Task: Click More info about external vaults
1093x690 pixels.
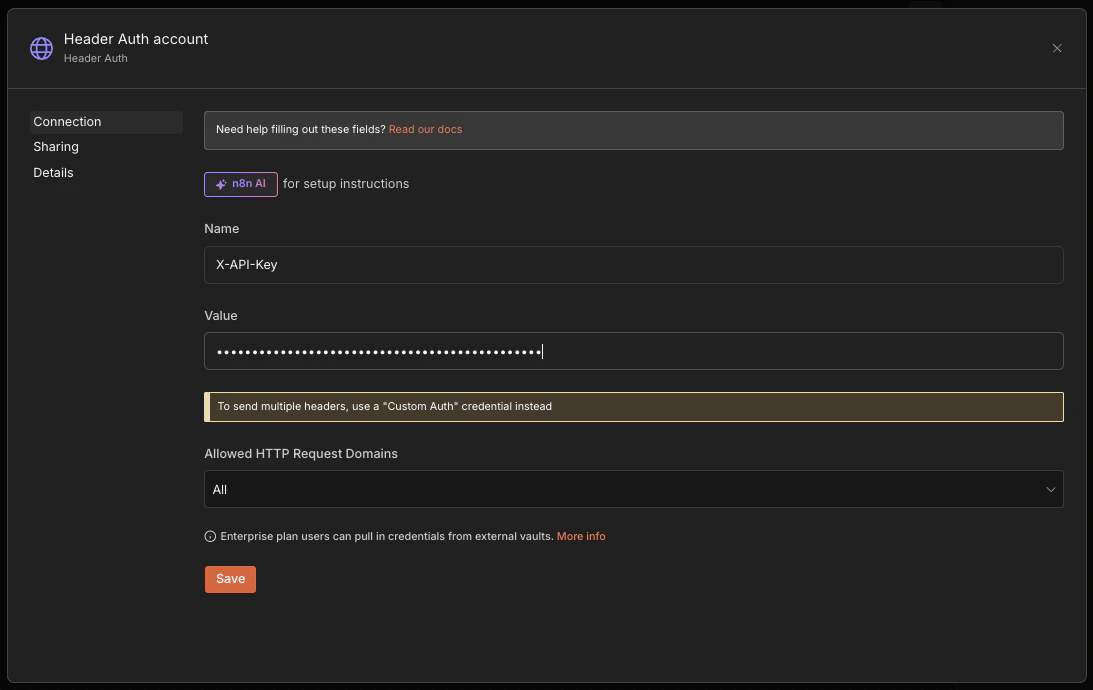Action: click(581, 536)
